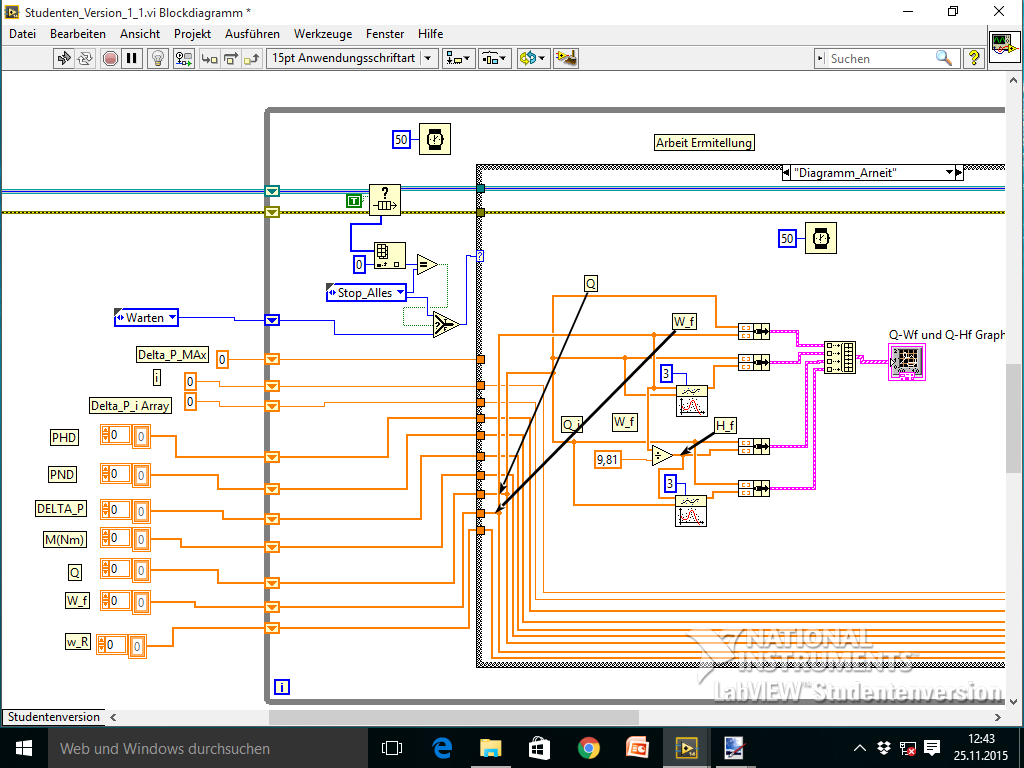Open the Werkzeuge menu
The height and width of the screenshot is (768, 1024).
[x=322, y=34]
